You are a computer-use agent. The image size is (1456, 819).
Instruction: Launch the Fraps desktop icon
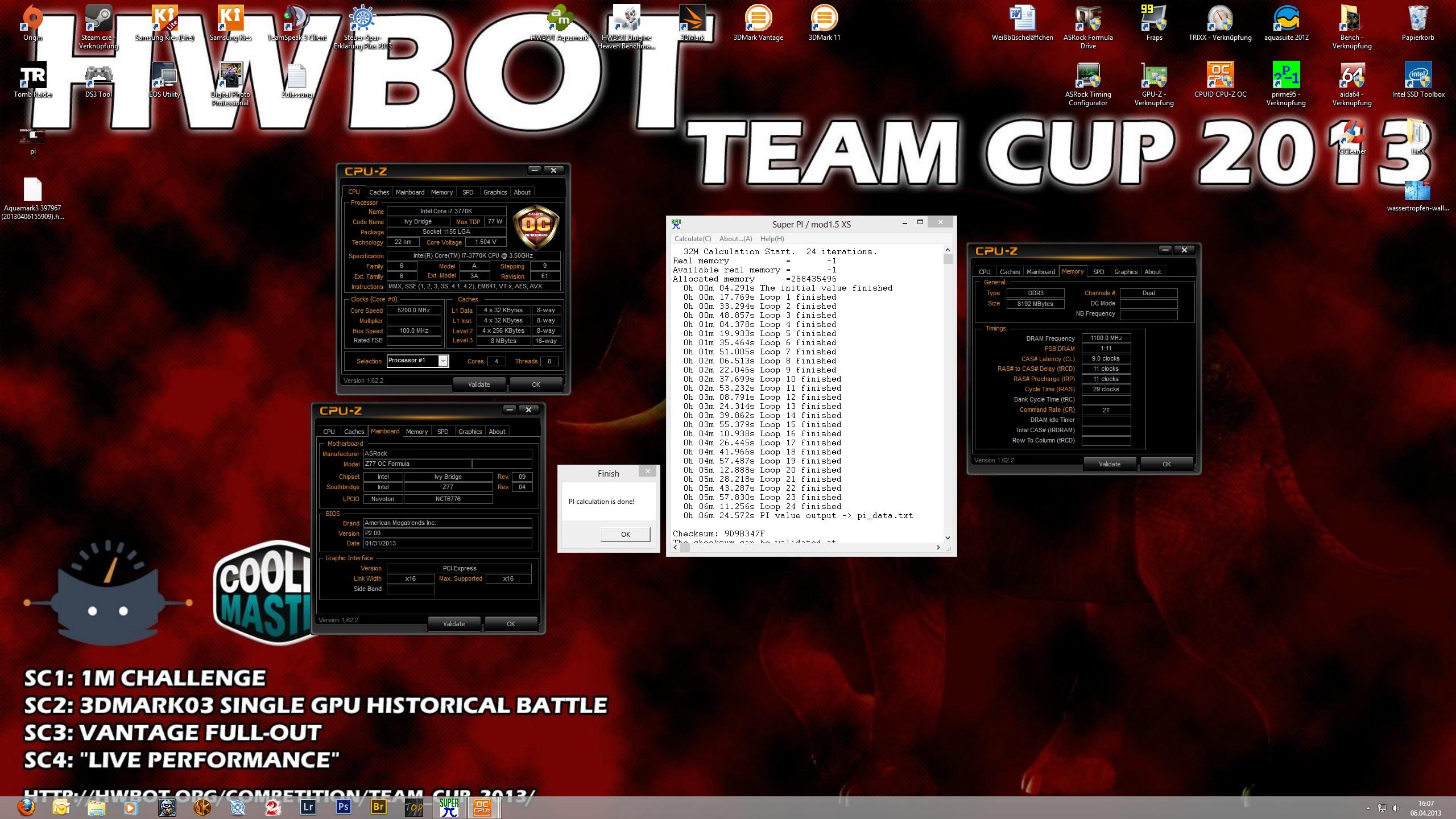[x=1154, y=23]
